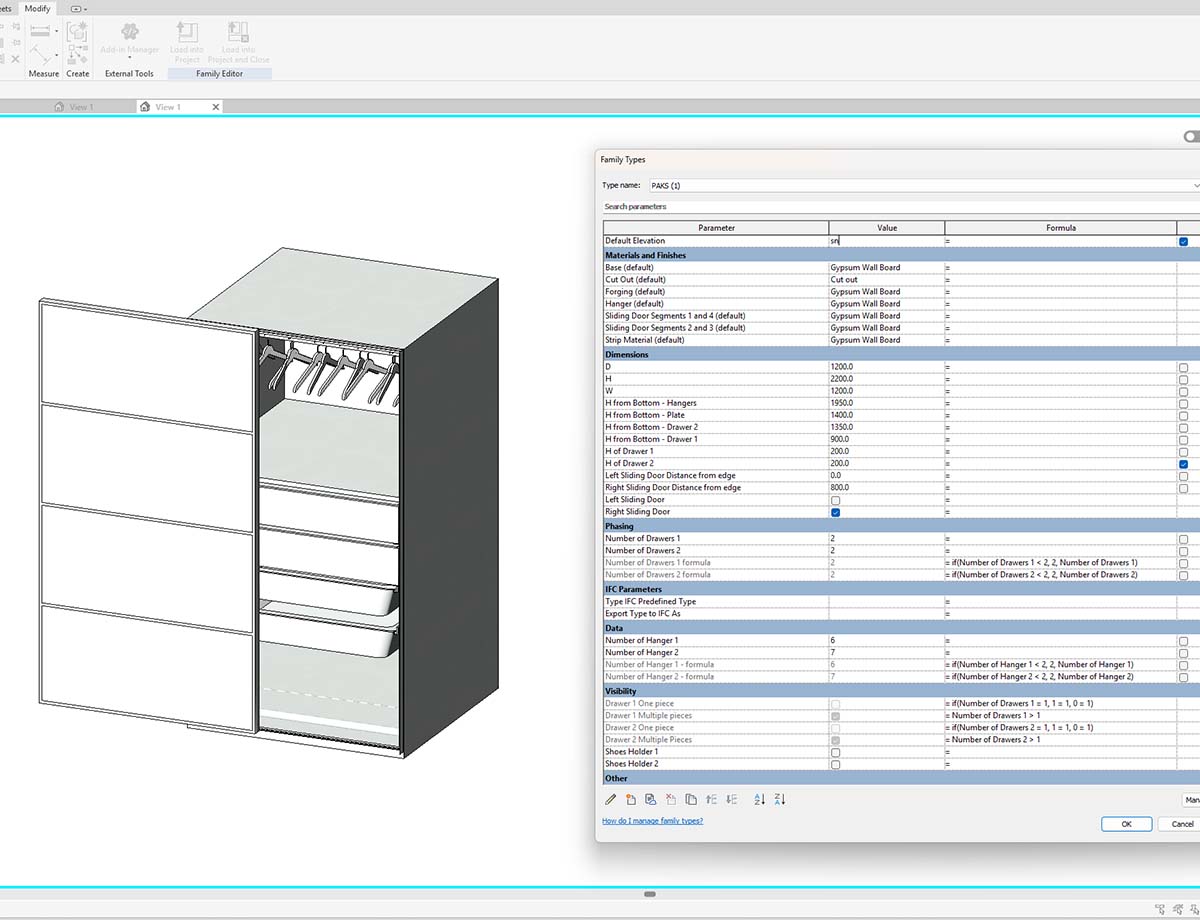The width and height of the screenshot is (1200, 920).
Task: Click the New Type icon in bottom toolbar
Action: pos(651,799)
